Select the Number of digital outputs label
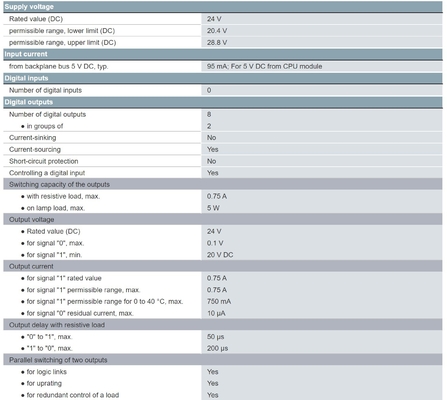 (x=47, y=114)
